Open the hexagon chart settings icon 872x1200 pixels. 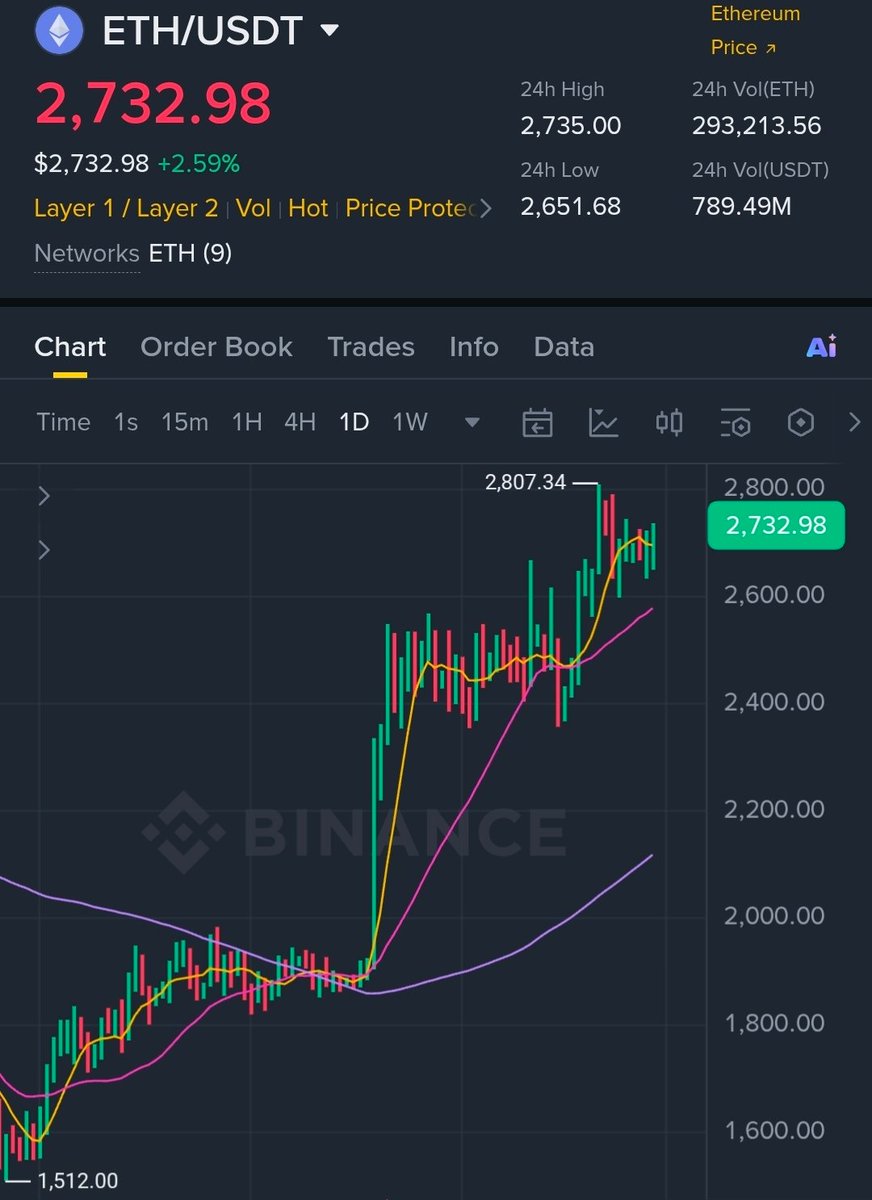pos(801,423)
